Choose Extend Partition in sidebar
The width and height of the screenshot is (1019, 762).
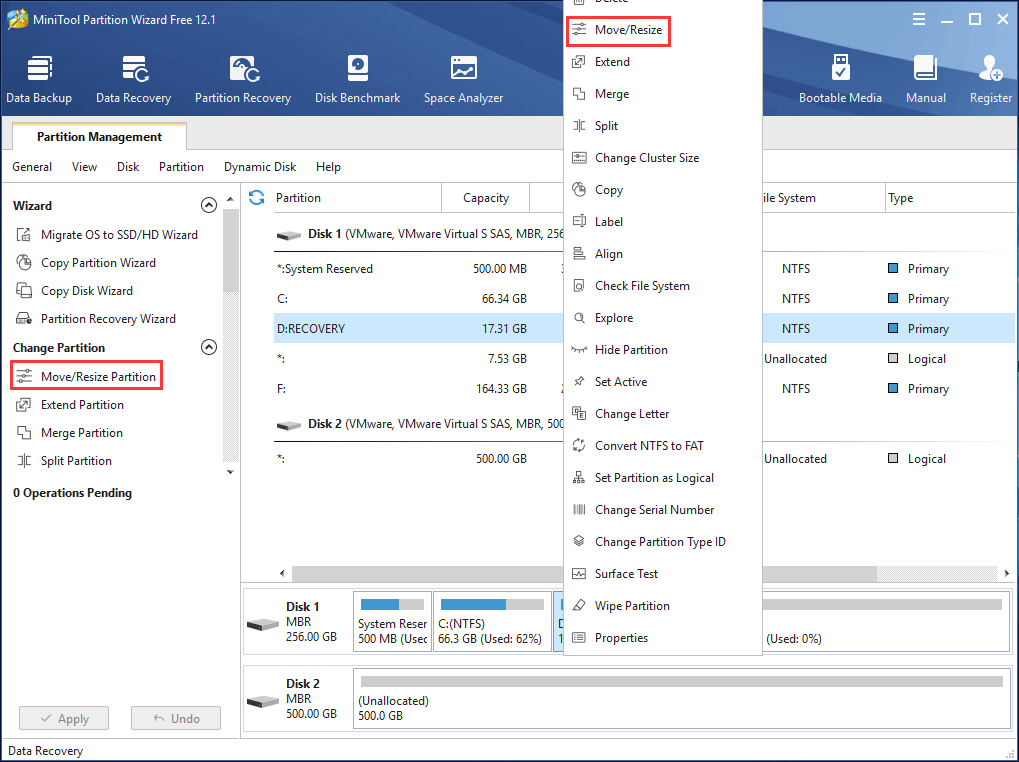tap(70, 405)
